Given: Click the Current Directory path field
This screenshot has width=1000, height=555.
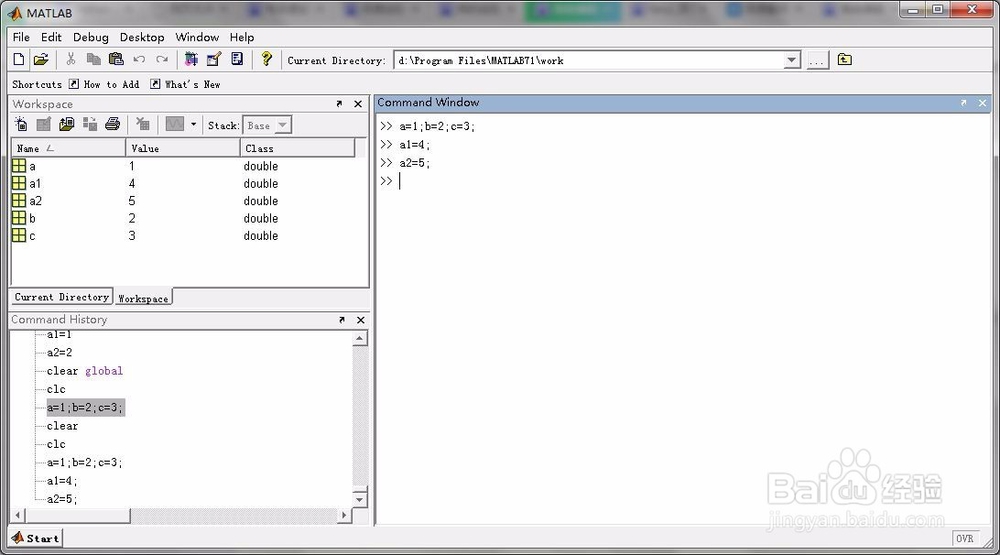Looking at the screenshot, I should [589, 61].
